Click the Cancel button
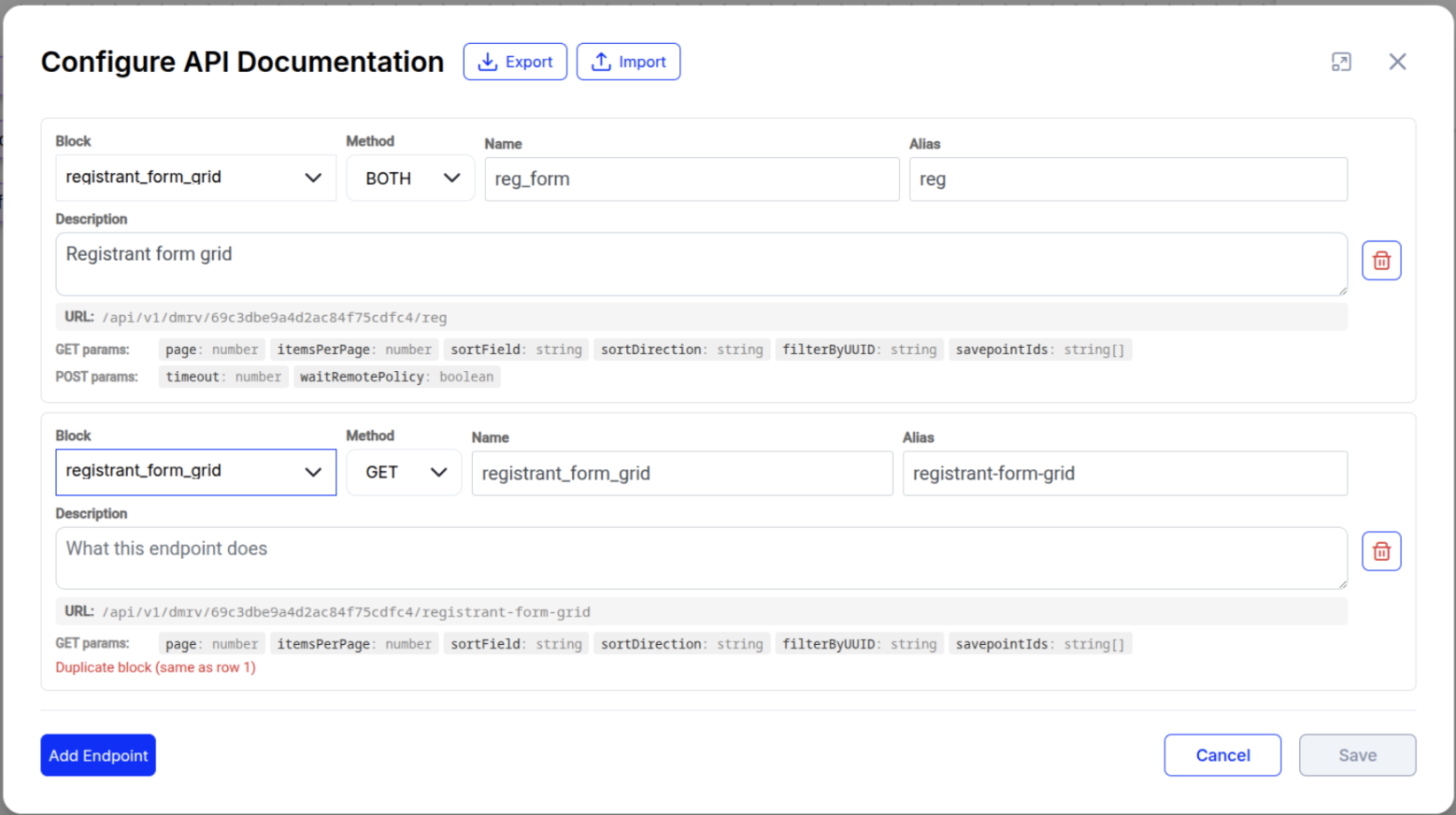This screenshot has width=1456, height=815. pyautogui.click(x=1222, y=755)
